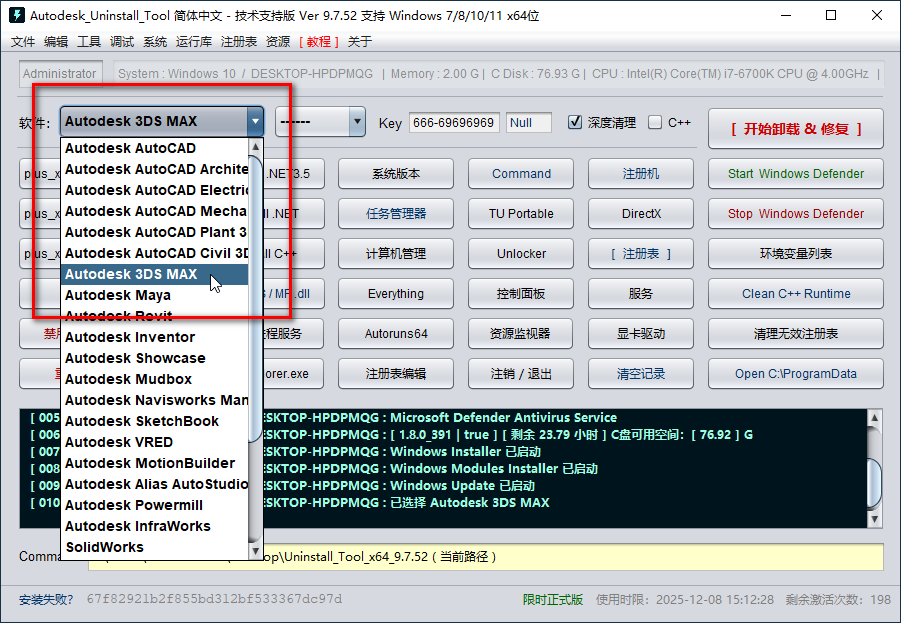Launch TU Portable
Image resolution: width=901 pixels, height=623 pixels.
click(x=521, y=214)
